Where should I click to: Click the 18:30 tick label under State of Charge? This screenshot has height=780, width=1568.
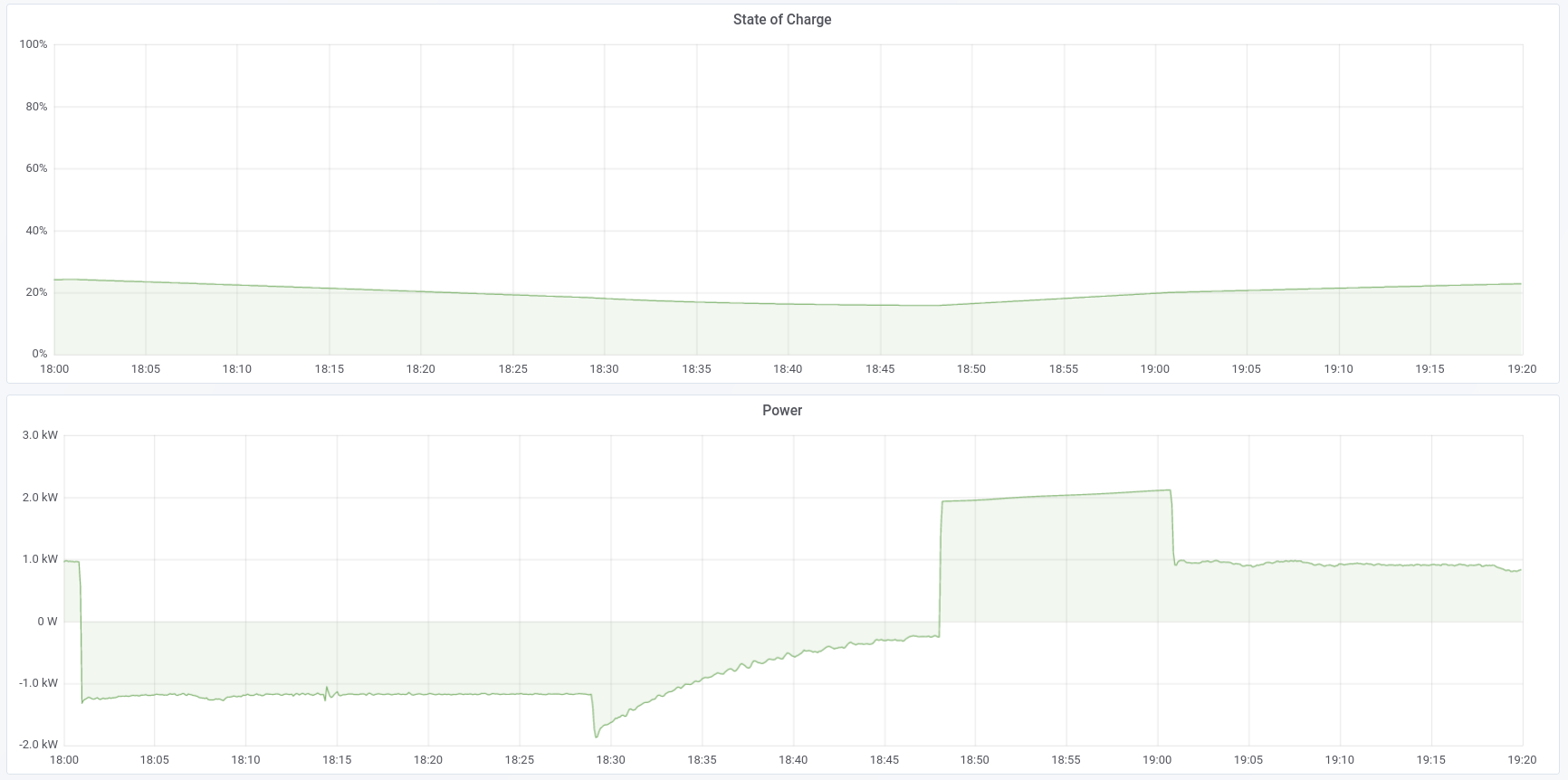point(604,369)
